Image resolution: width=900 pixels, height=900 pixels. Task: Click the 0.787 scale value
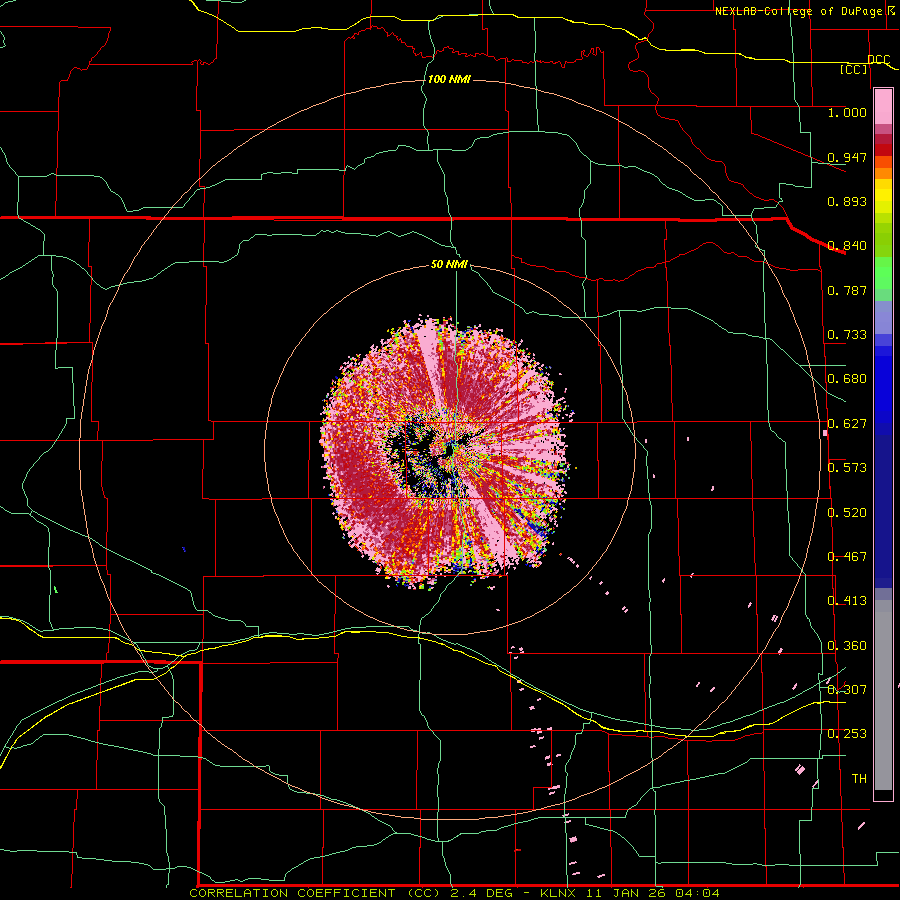(x=847, y=290)
